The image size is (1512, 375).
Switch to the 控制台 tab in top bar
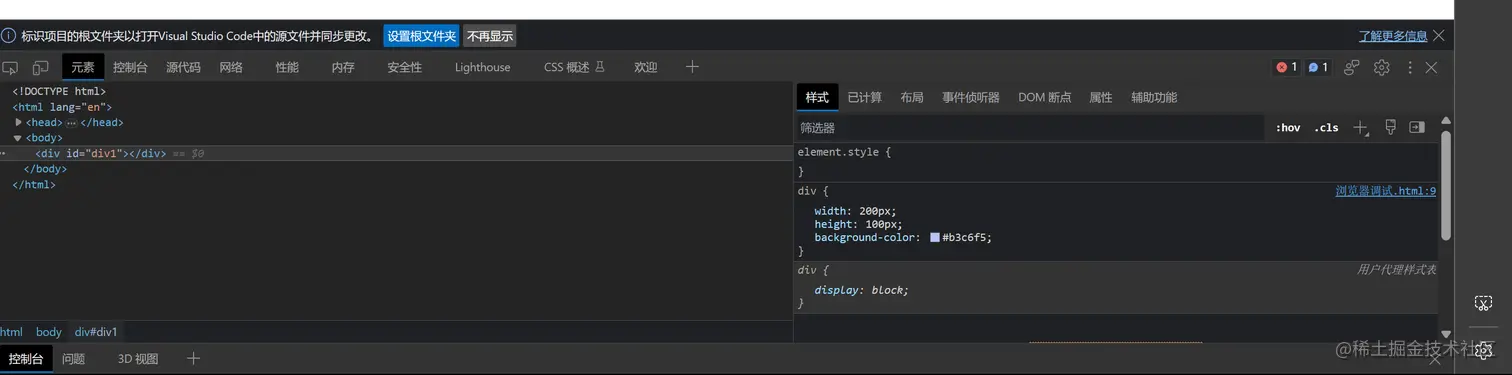[130, 67]
